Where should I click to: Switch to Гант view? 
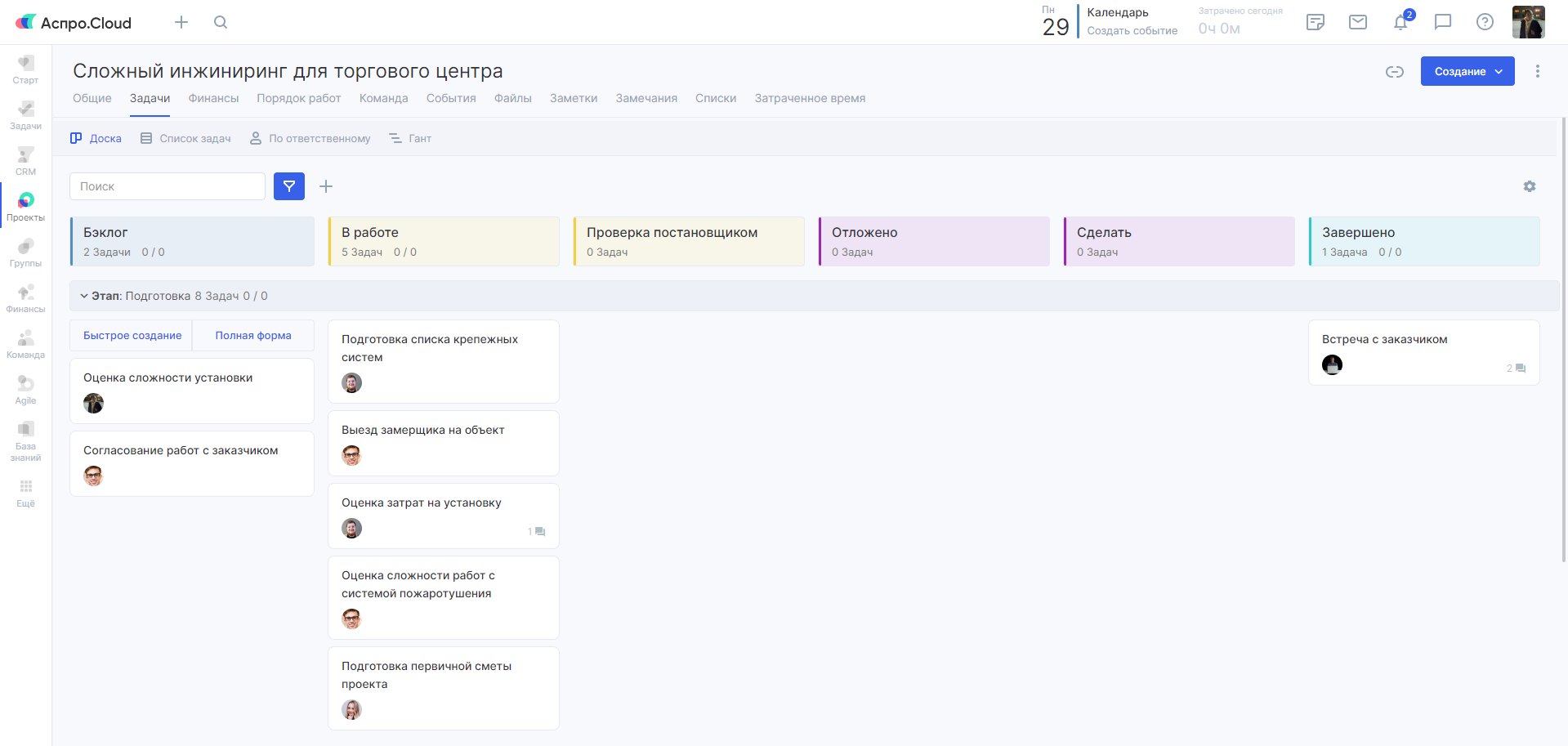(x=410, y=139)
